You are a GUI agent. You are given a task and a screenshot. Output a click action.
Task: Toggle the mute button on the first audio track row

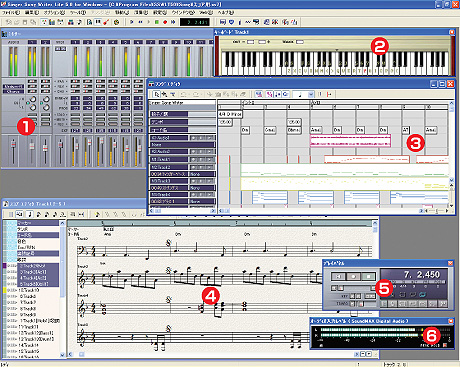tap(194, 138)
